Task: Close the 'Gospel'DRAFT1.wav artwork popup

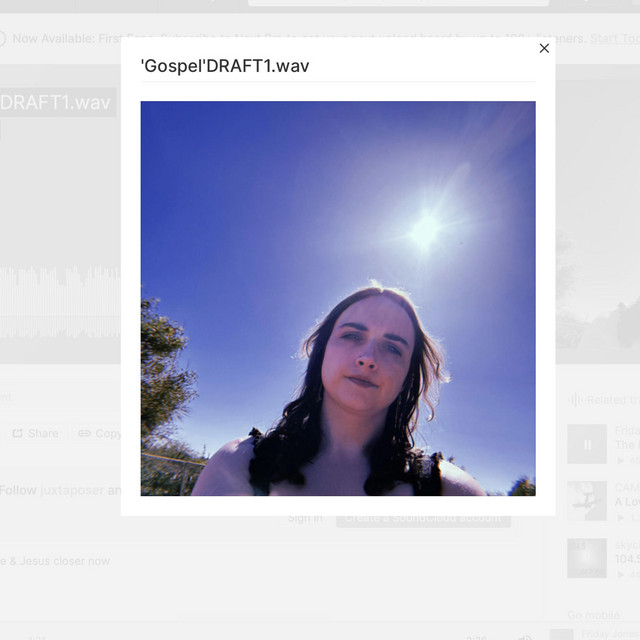Action: [x=544, y=48]
